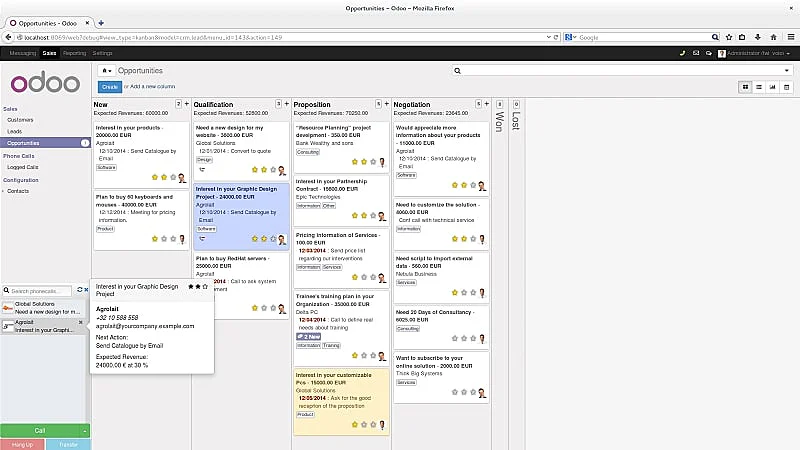
Task: Switch to the kanban view icon
Action: (745, 87)
